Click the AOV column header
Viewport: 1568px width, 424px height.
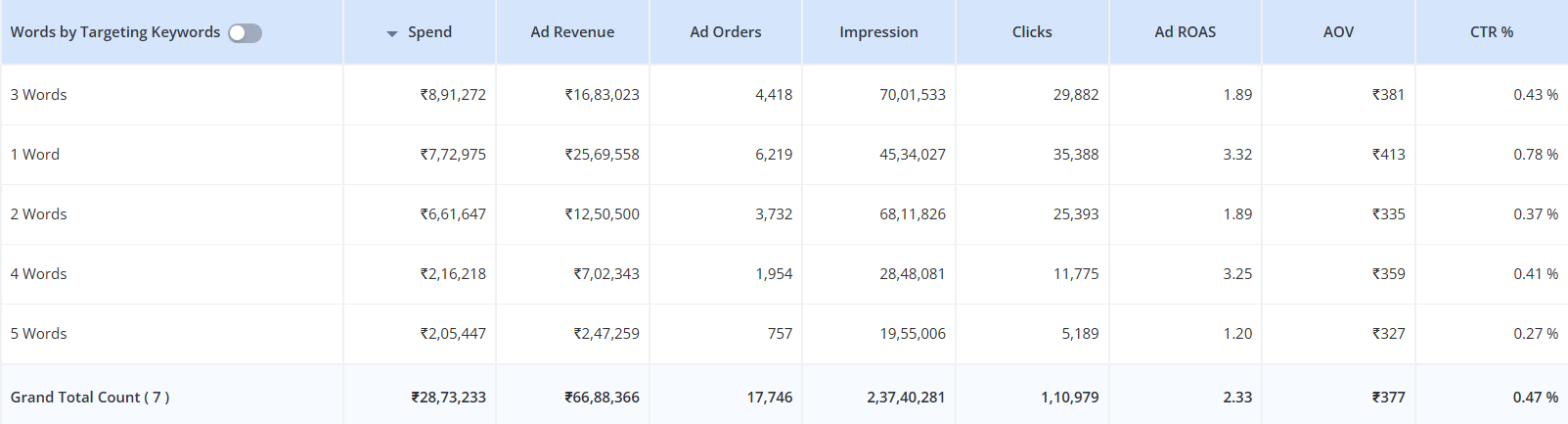pyautogui.click(x=1338, y=32)
